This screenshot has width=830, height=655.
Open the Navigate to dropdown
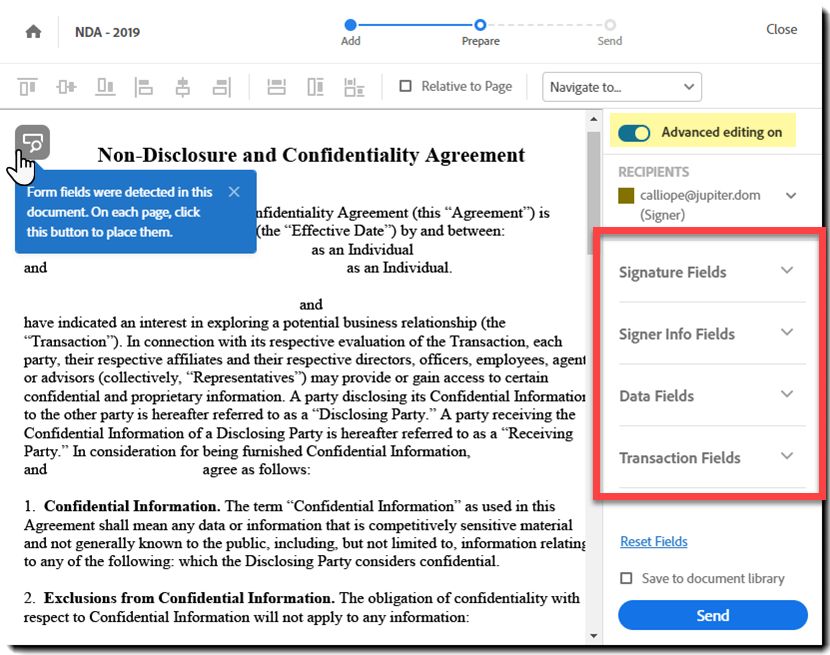tap(621, 87)
